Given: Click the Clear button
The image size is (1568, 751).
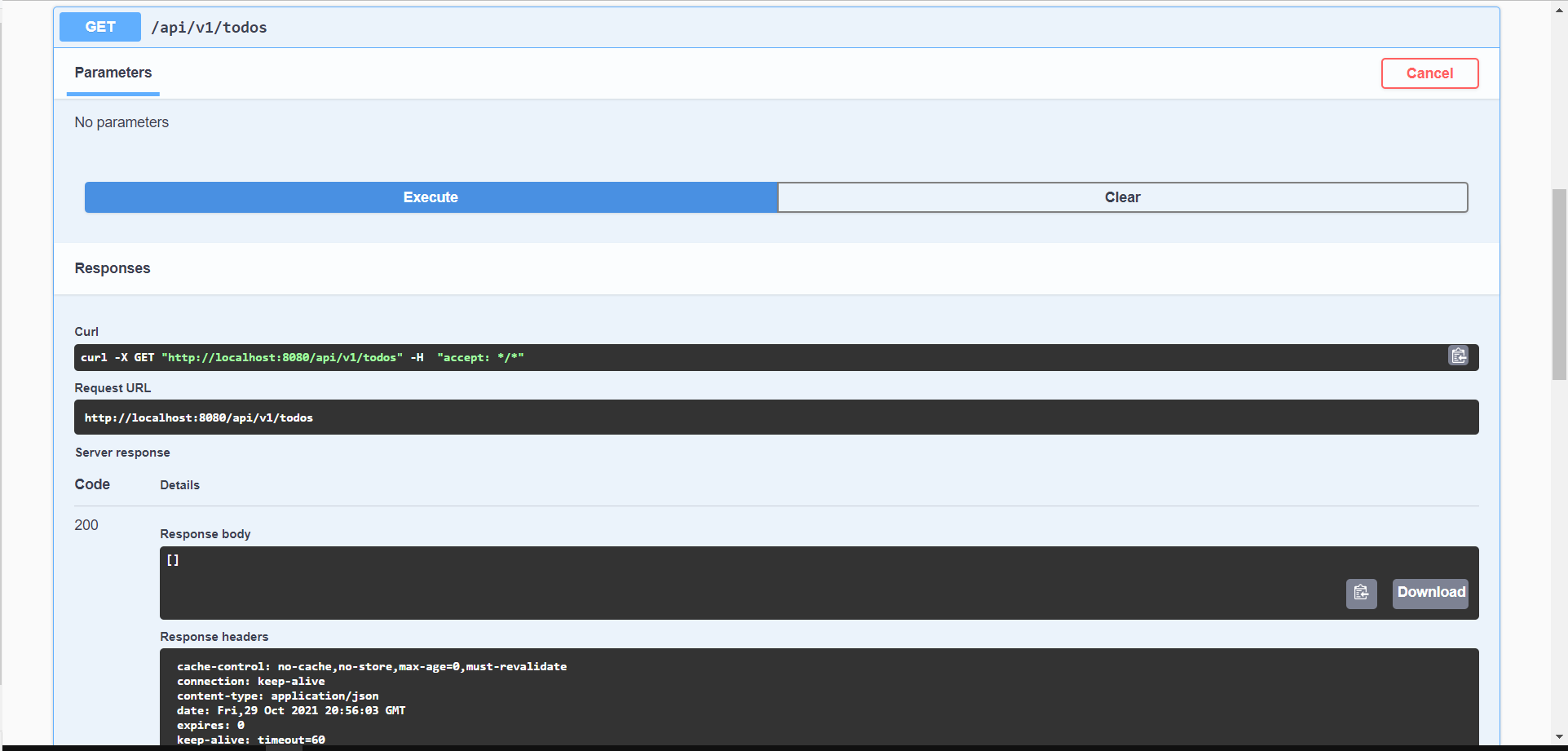Looking at the screenshot, I should 1122,197.
